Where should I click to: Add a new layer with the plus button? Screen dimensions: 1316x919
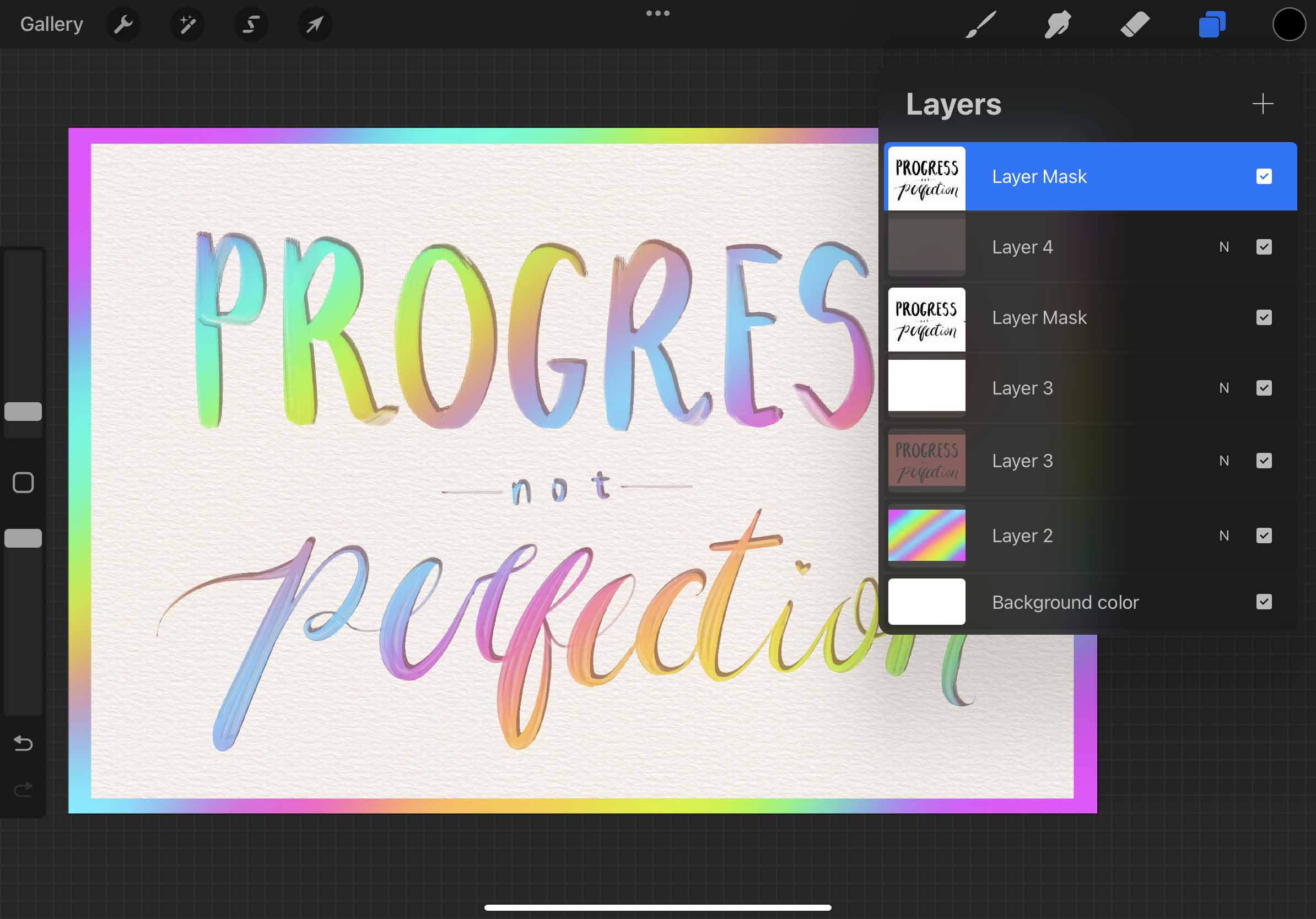(1263, 104)
